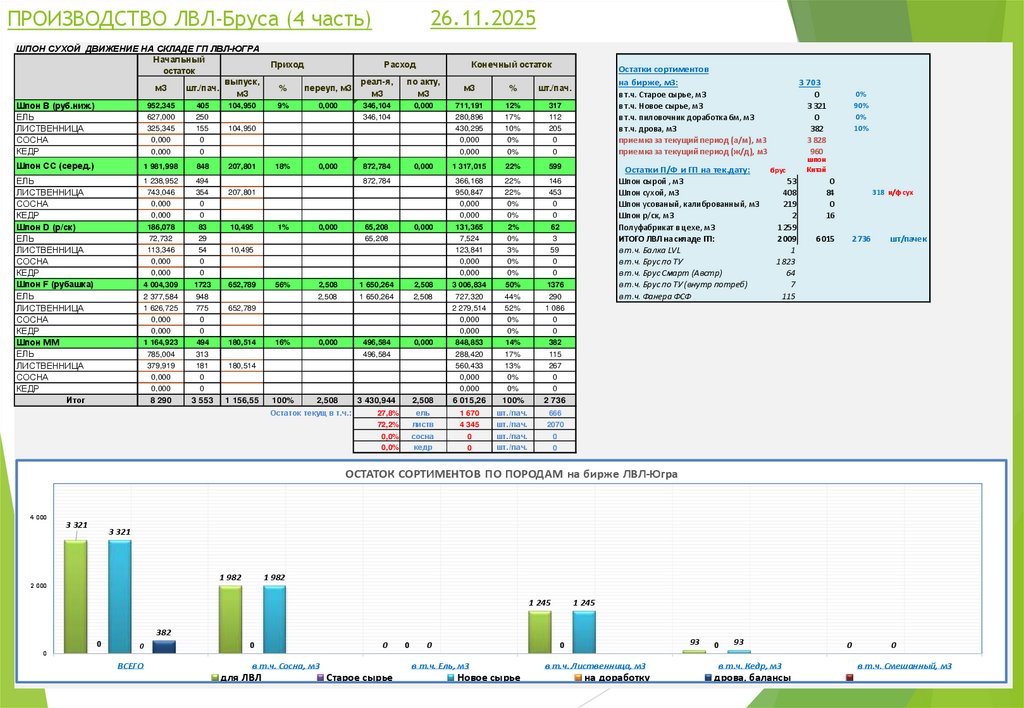Open 'Остатки П/Ф и ГП на тек.дату:' link
This screenshot has width=1024, height=708.
(x=687, y=170)
